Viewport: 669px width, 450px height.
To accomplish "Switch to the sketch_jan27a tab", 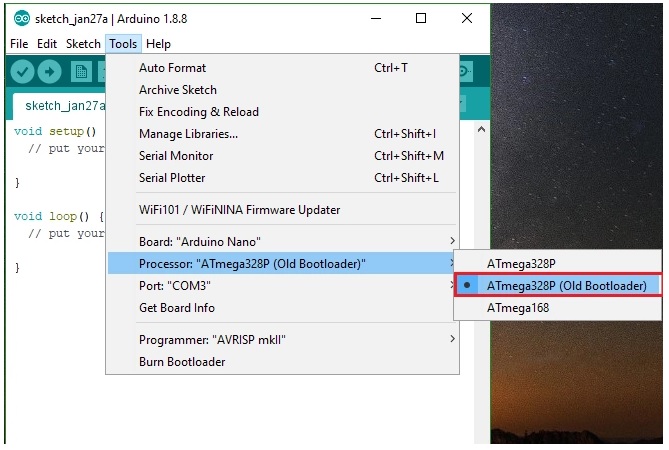I will coord(57,105).
